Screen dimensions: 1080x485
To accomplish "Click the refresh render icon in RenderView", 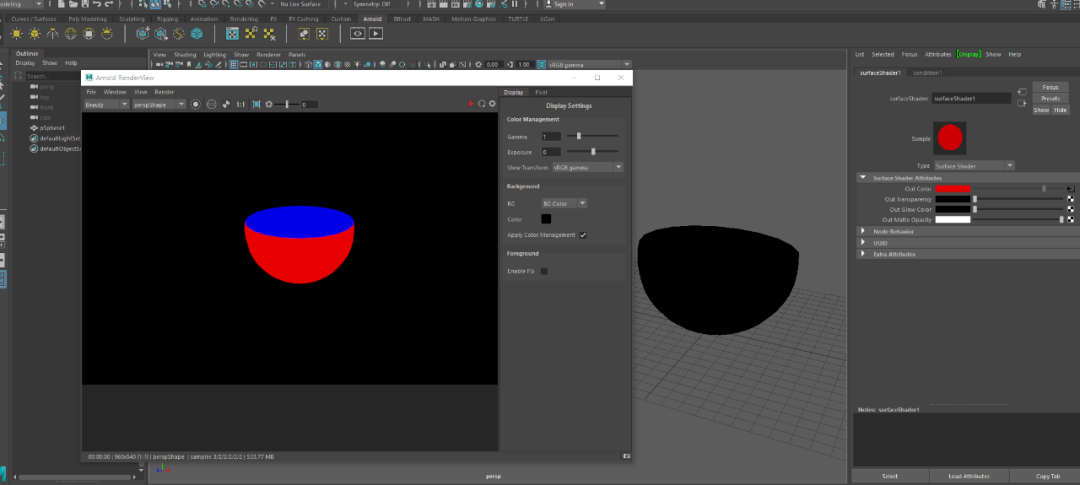I will [x=481, y=104].
